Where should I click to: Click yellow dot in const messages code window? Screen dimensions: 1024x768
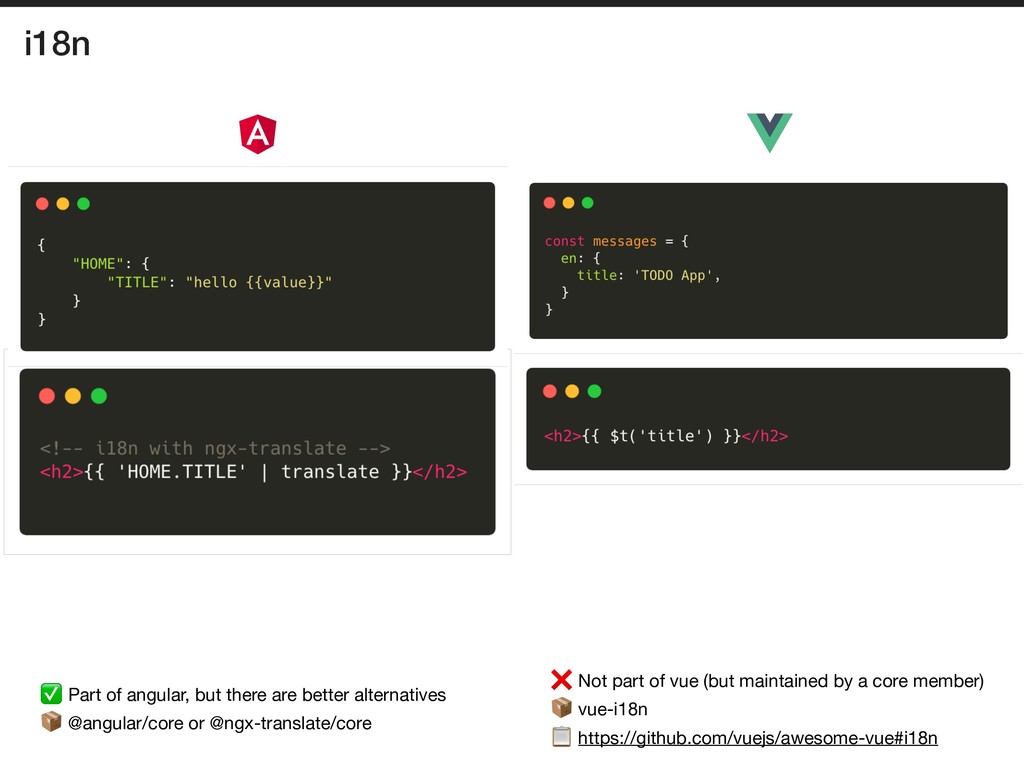coord(568,203)
